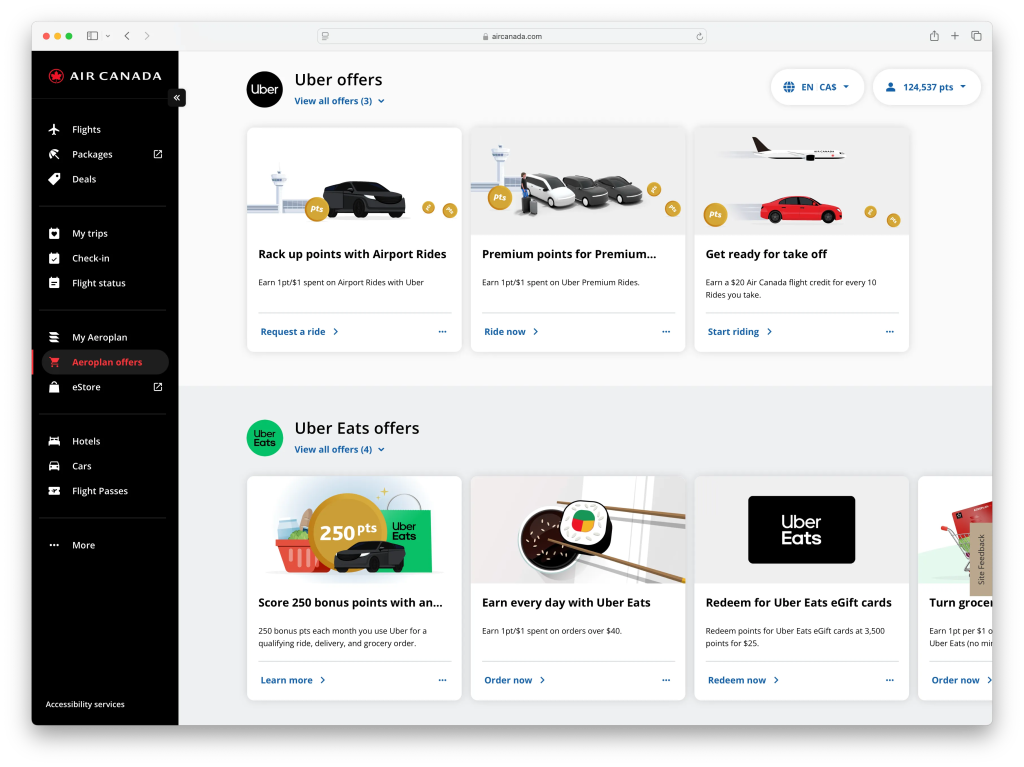Screen dimensions: 1024x767
Task: Open the eStore shopping bag icon
Action: (54, 387)
